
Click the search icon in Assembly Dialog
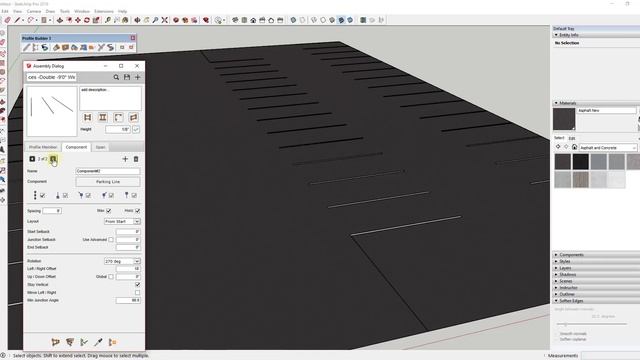(116, 77)
